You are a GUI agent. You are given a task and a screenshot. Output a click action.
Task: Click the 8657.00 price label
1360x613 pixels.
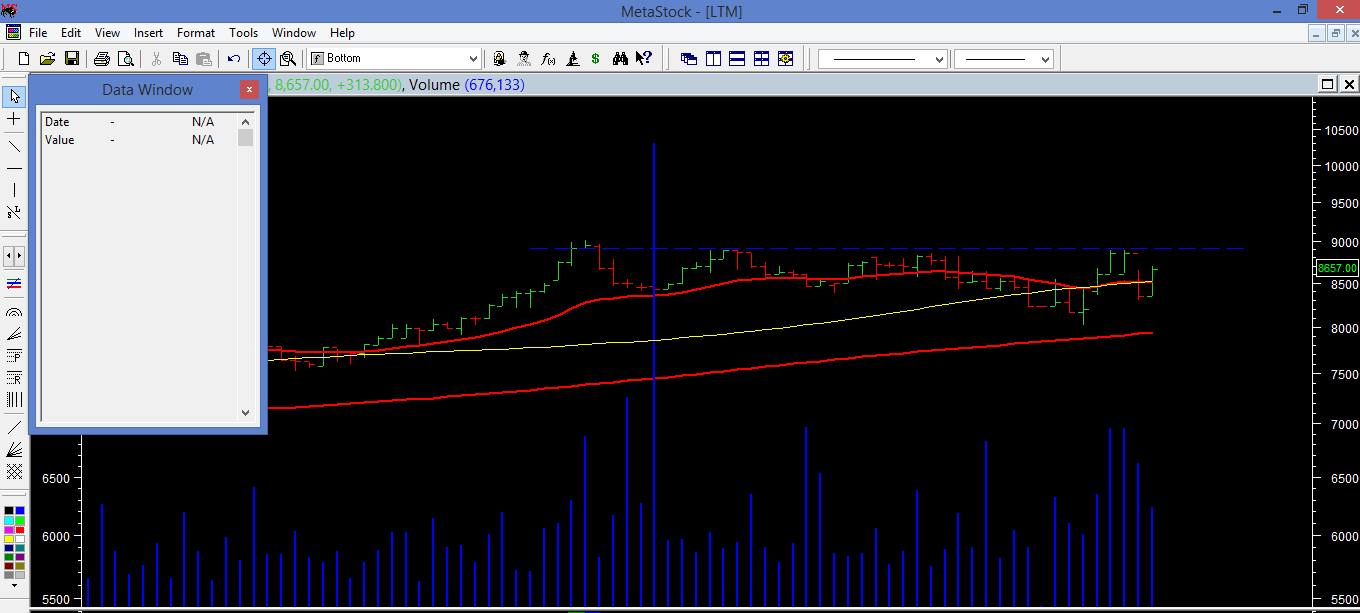point(1337,268)
